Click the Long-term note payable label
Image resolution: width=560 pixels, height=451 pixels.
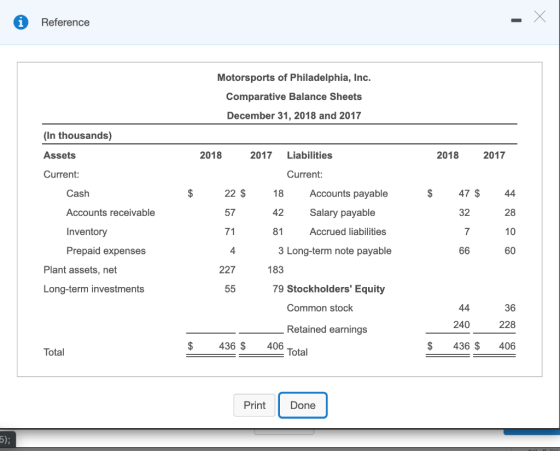pyautogui.click(x=339, y=251)
